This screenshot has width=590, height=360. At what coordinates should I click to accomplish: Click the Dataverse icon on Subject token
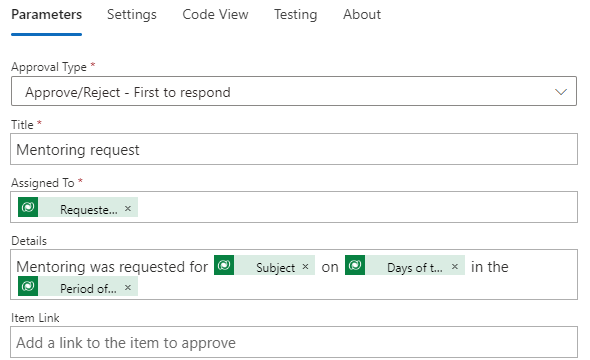click(224, 265)
